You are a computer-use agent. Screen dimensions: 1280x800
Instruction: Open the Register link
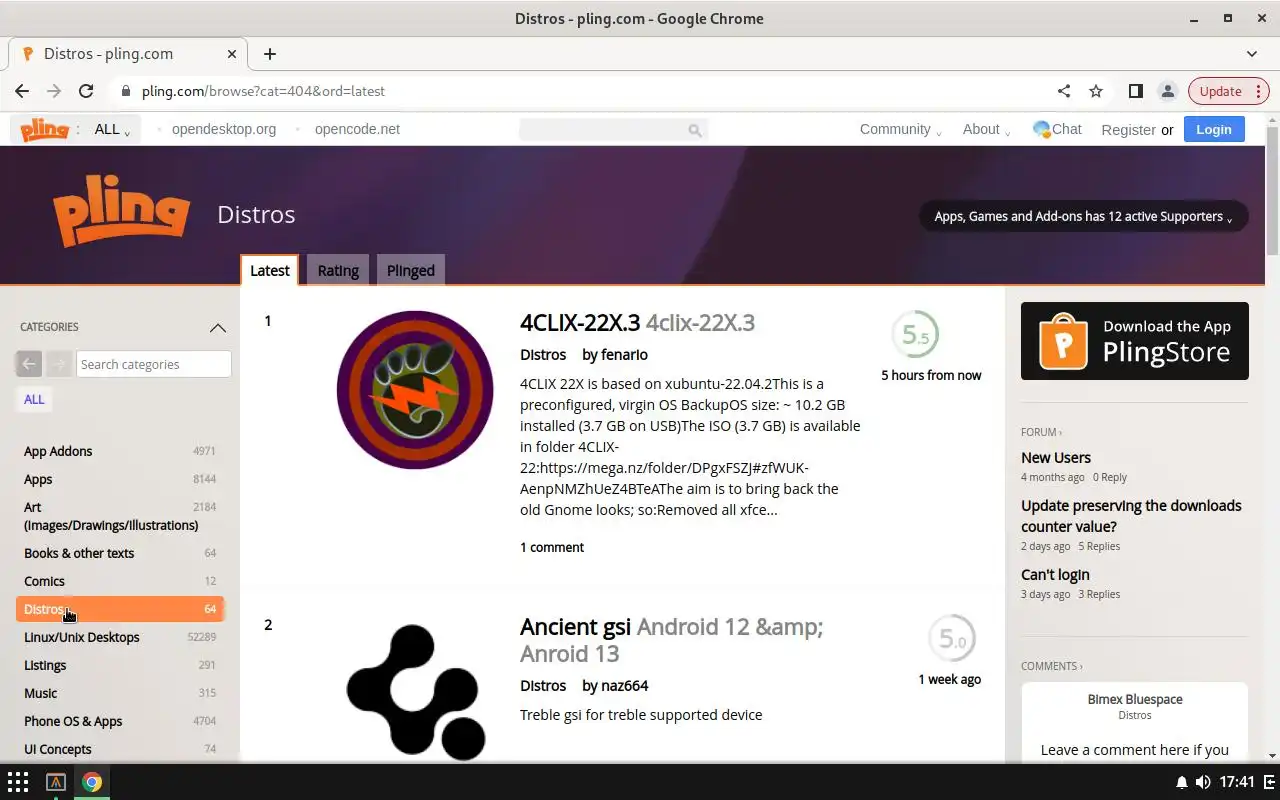click(1128, 130)
